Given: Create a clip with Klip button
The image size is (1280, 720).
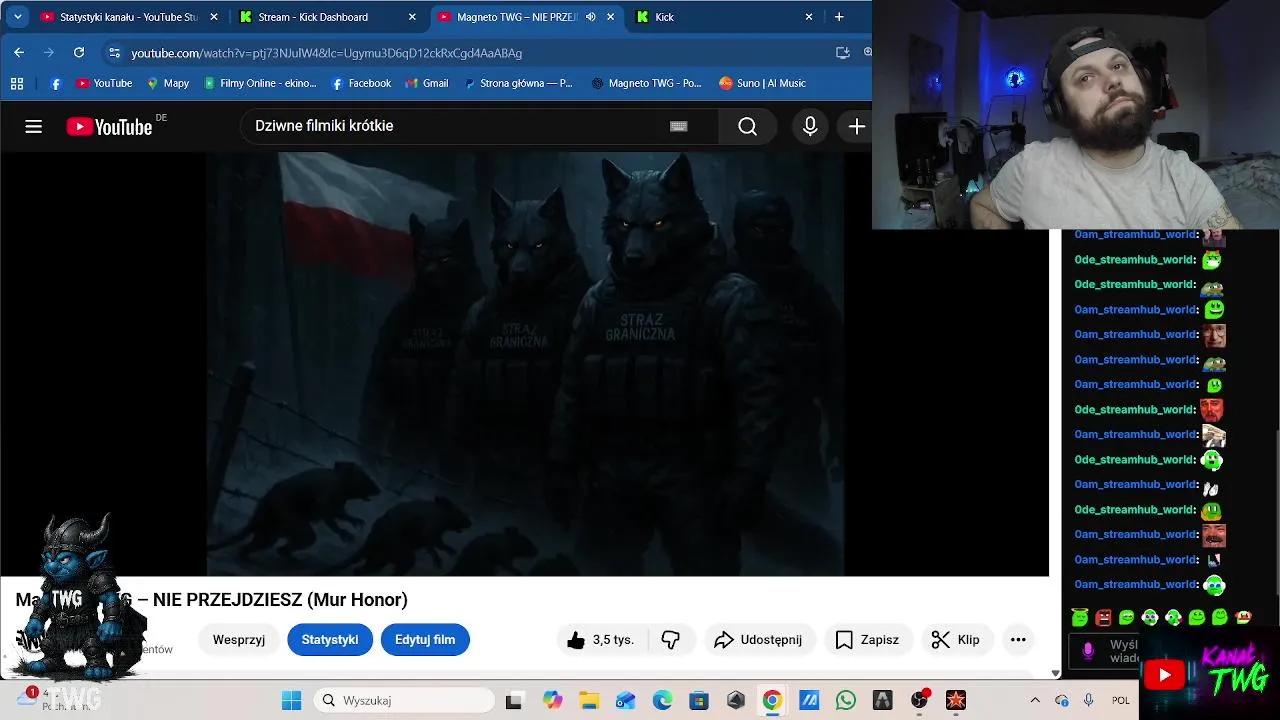Looking at the screenshot, I should [956, 640].
